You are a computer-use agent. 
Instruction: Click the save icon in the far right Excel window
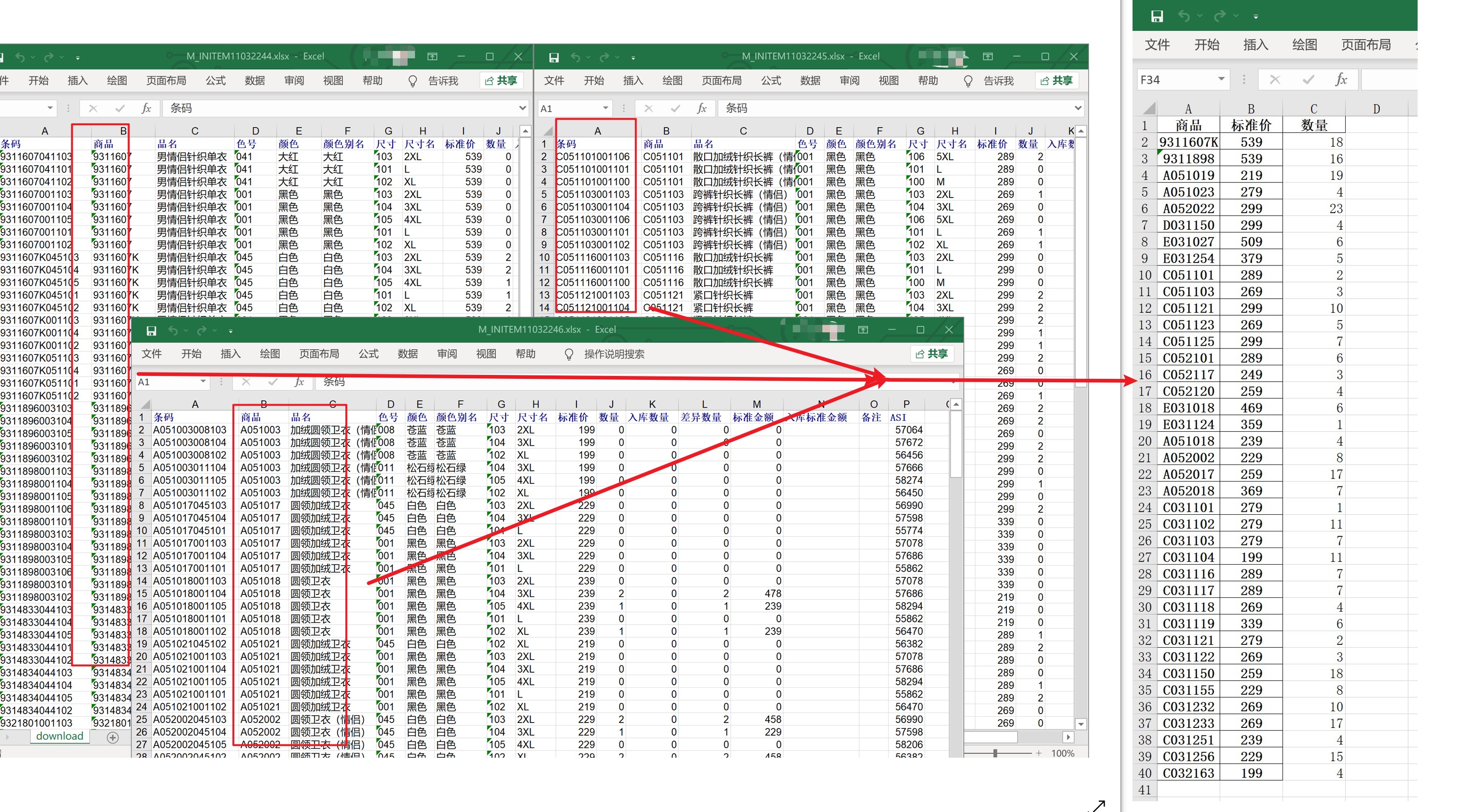pos(1156,17)
